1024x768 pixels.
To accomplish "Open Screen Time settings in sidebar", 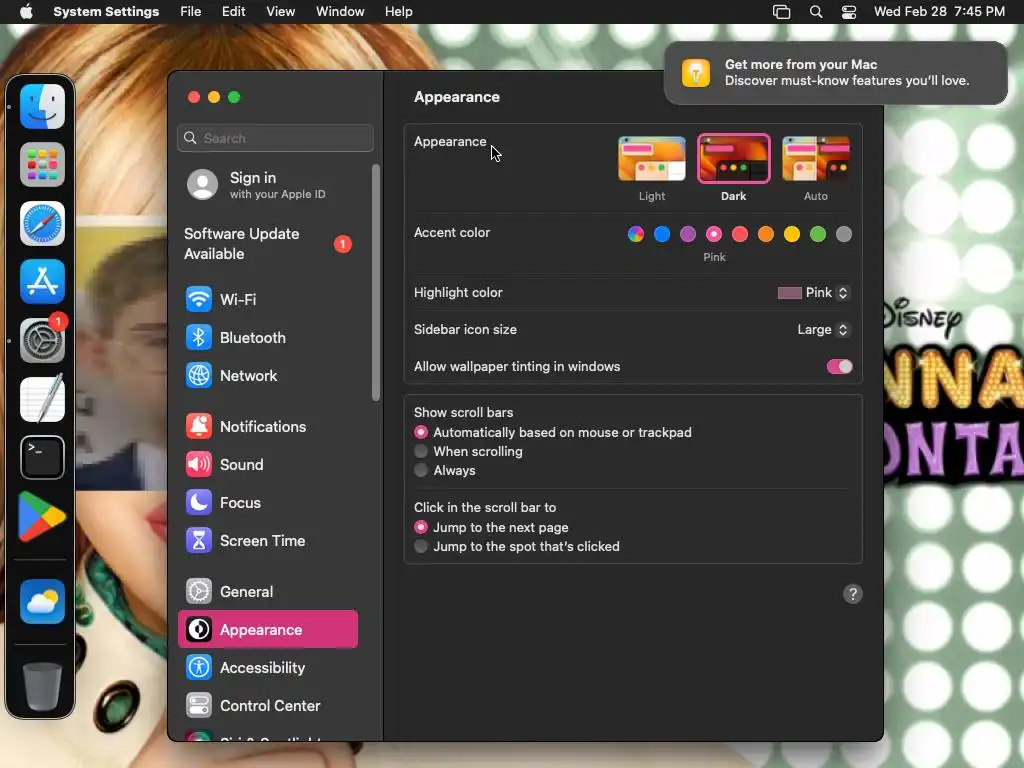I will click(x=268, y=541).
